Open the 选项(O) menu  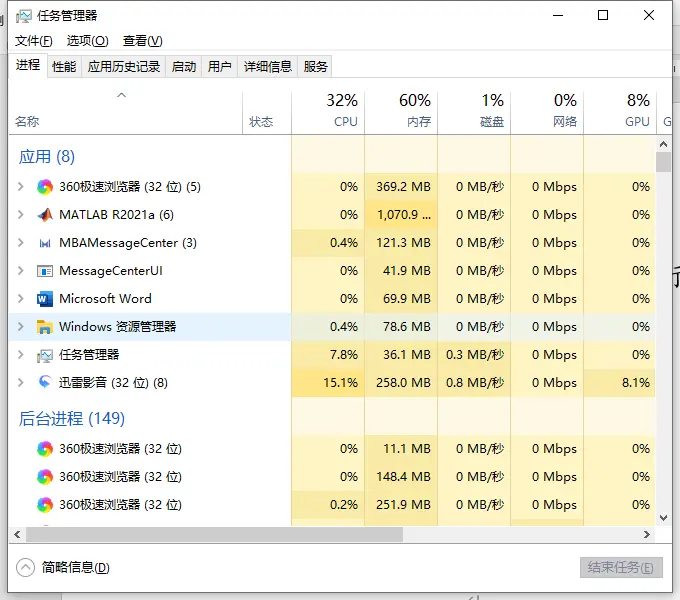(x=87, y=41)
